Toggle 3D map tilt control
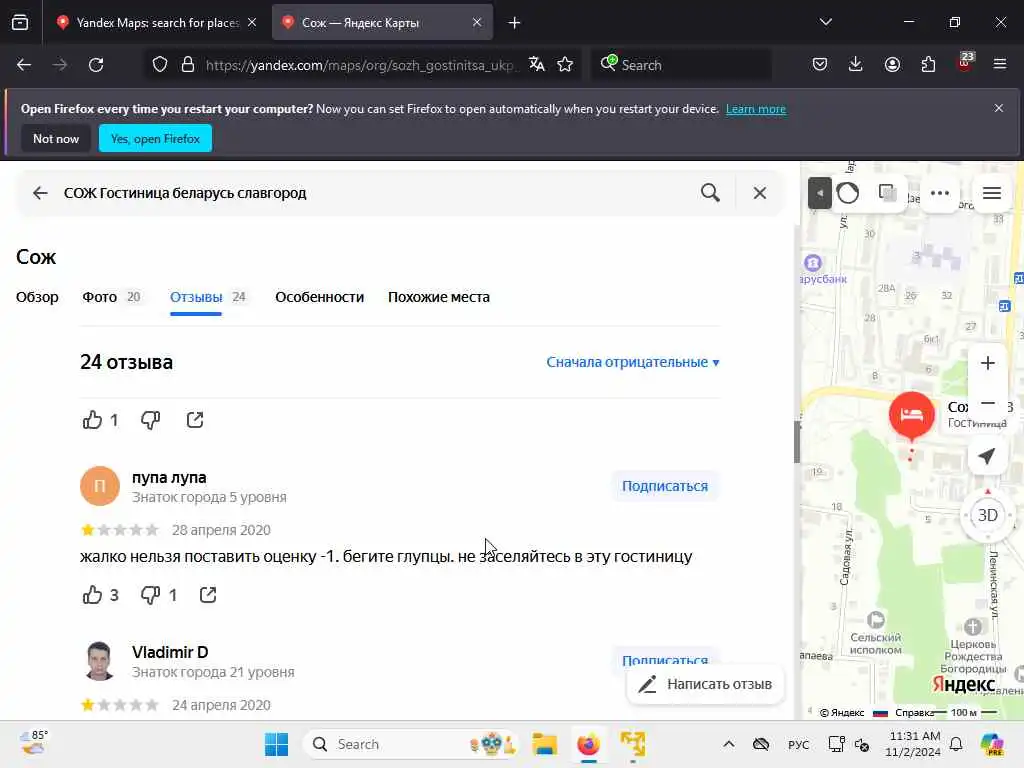Image resolution: width=1024 pixels, height=768 pixels. click(987, 515)
